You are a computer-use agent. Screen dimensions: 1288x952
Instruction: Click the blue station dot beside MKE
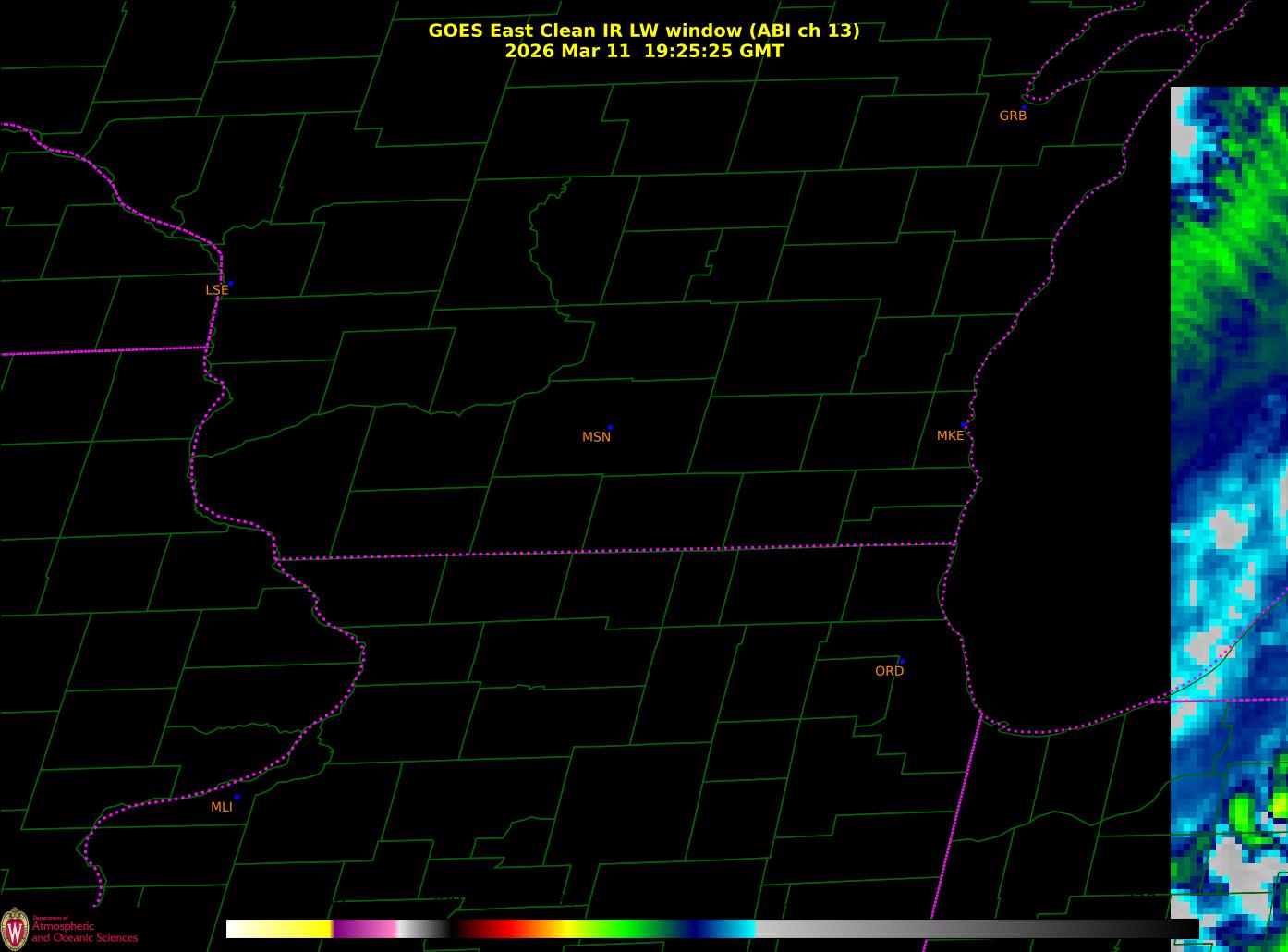click(x=964, y=425)
